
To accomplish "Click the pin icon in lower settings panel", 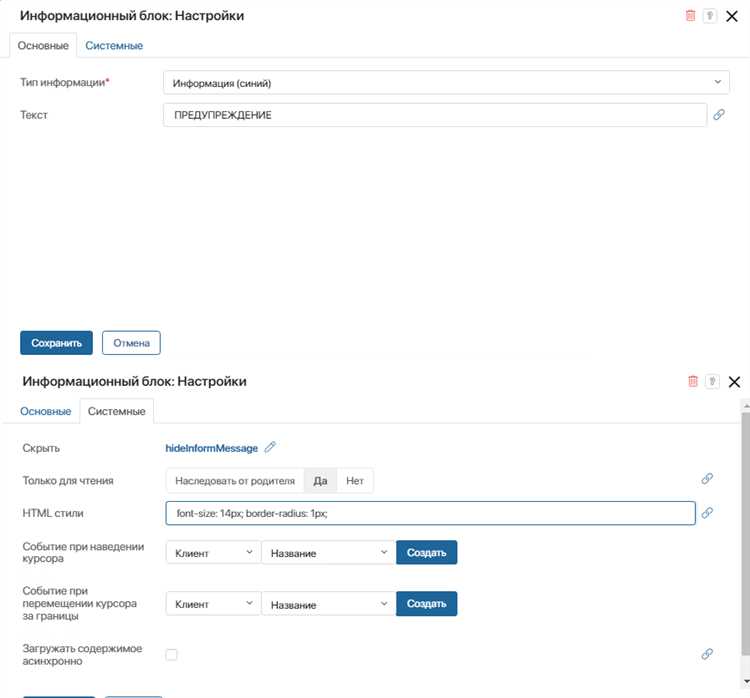I will tap(712, 381).
